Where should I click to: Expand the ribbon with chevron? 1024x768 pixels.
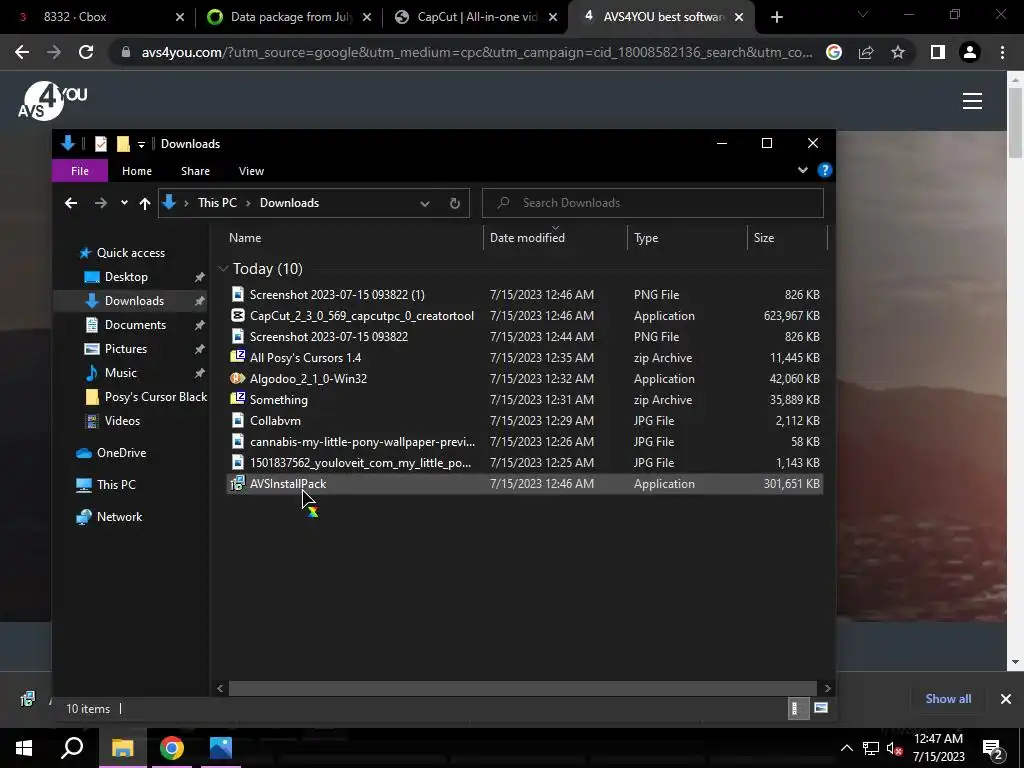pos(803,170)
